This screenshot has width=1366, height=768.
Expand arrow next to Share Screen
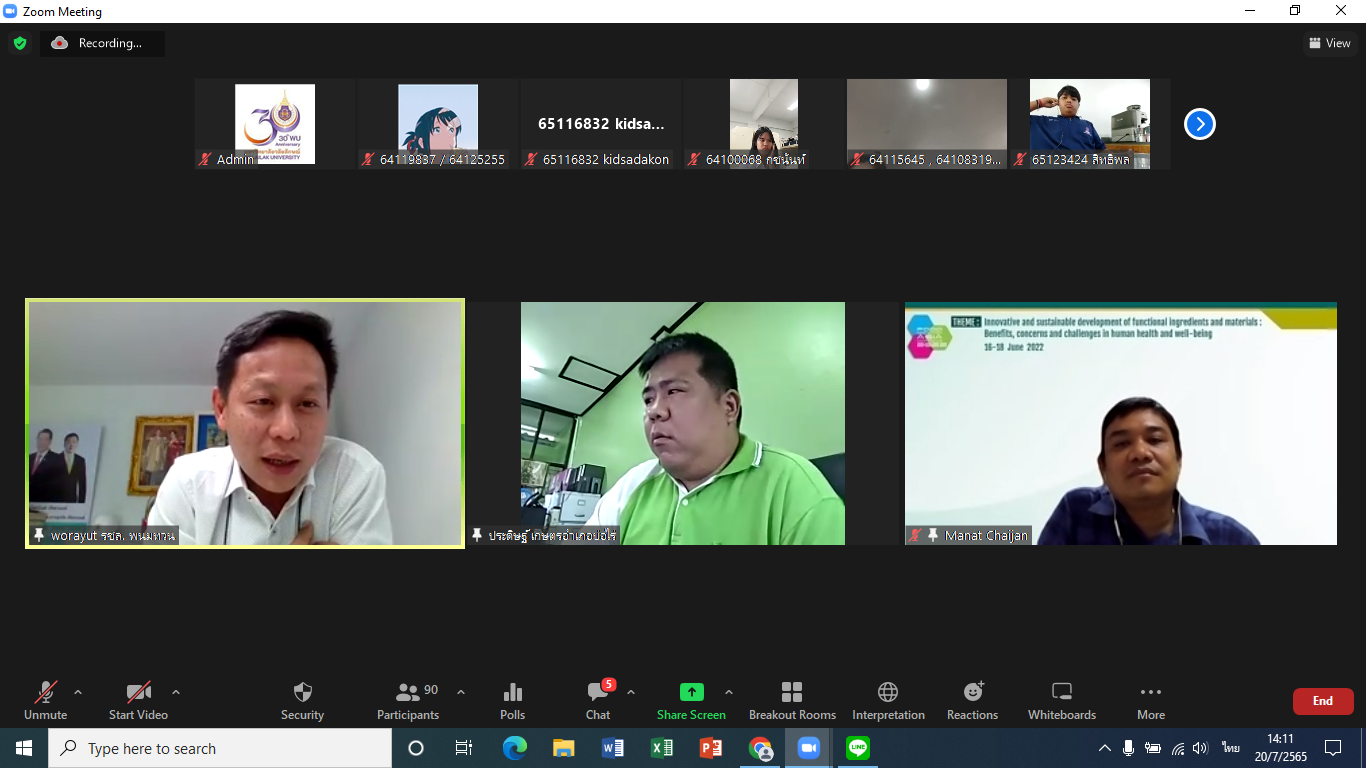(729, 692)
